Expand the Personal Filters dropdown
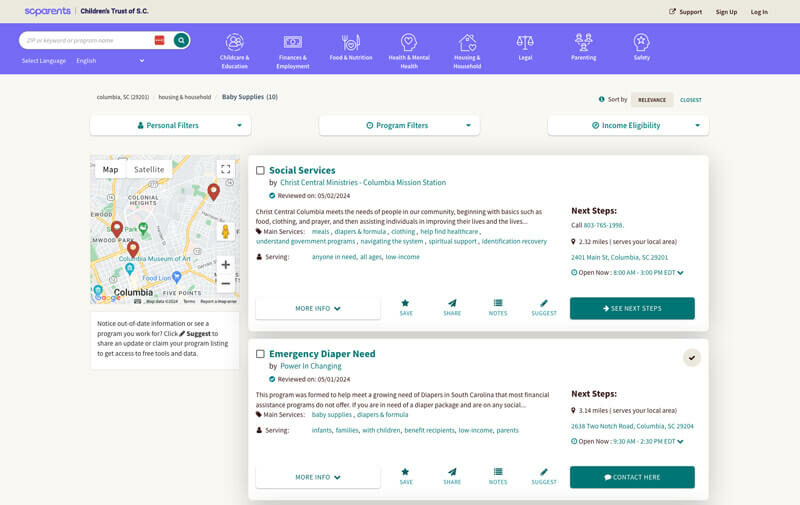The width and height of the screenshot is (800, 505). coord(170,125)
